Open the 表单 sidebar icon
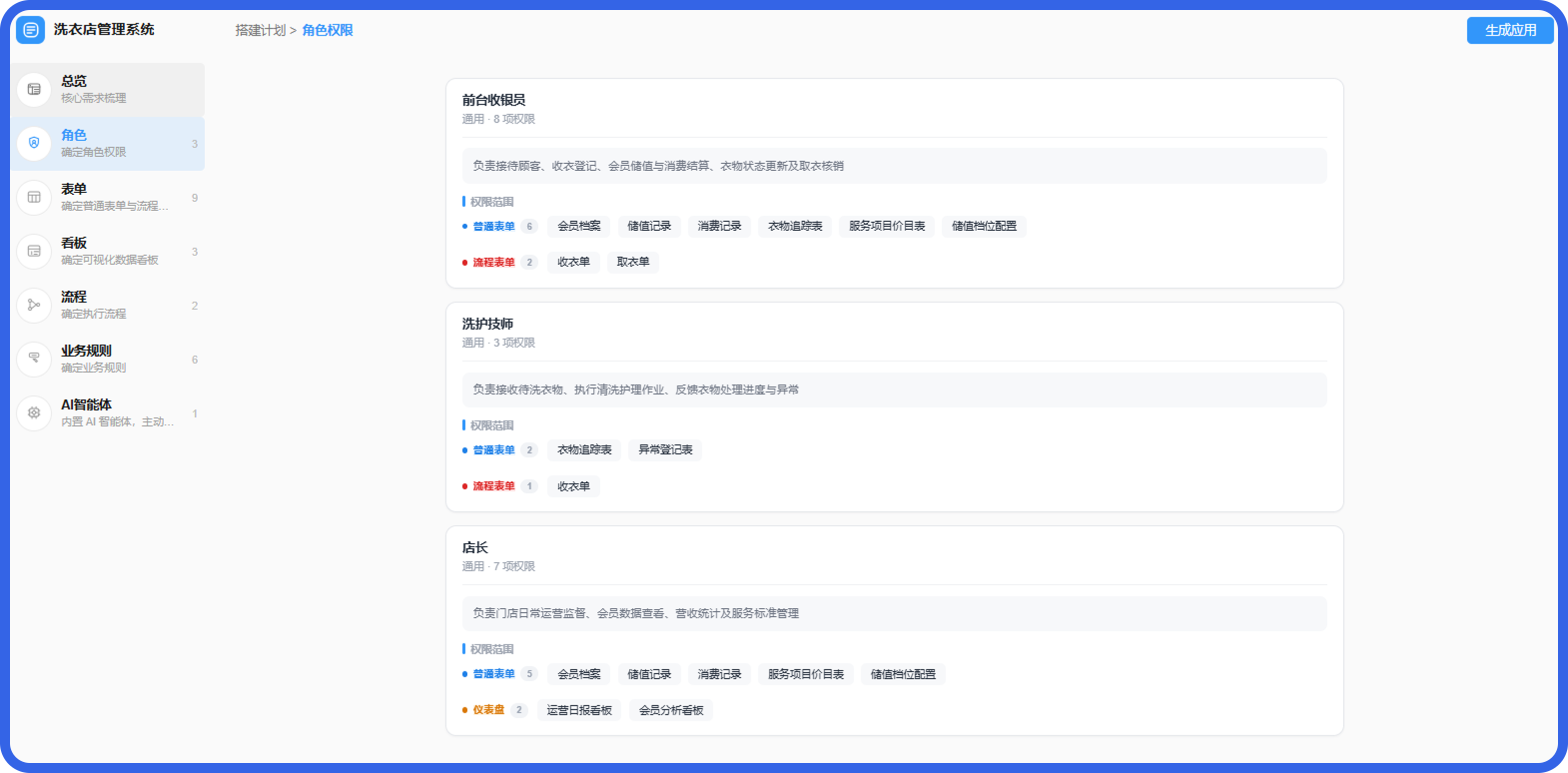This screenshot has height=773, width=1568. pos(34,197)
